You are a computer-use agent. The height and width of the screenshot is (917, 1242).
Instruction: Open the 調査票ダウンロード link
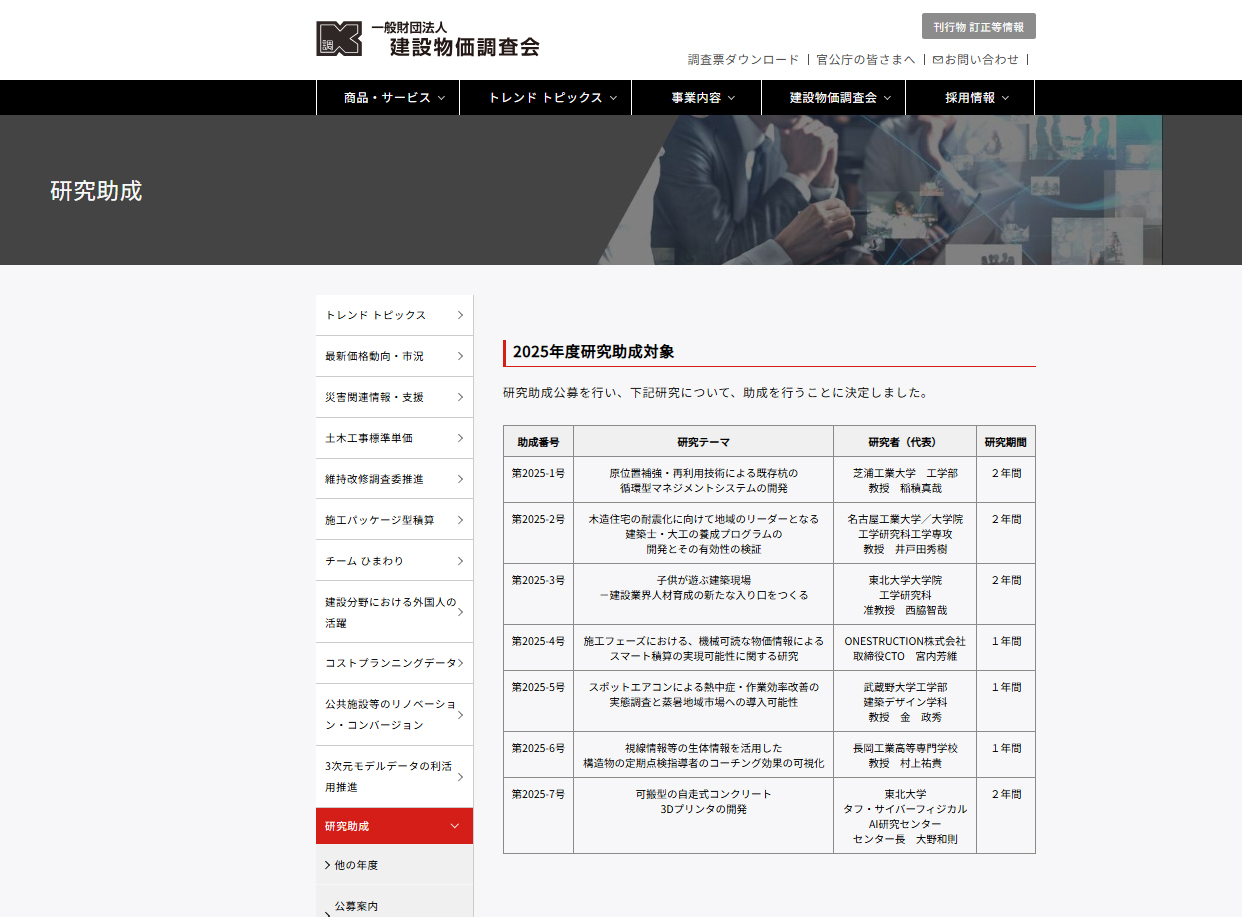(x=743, y=60)
